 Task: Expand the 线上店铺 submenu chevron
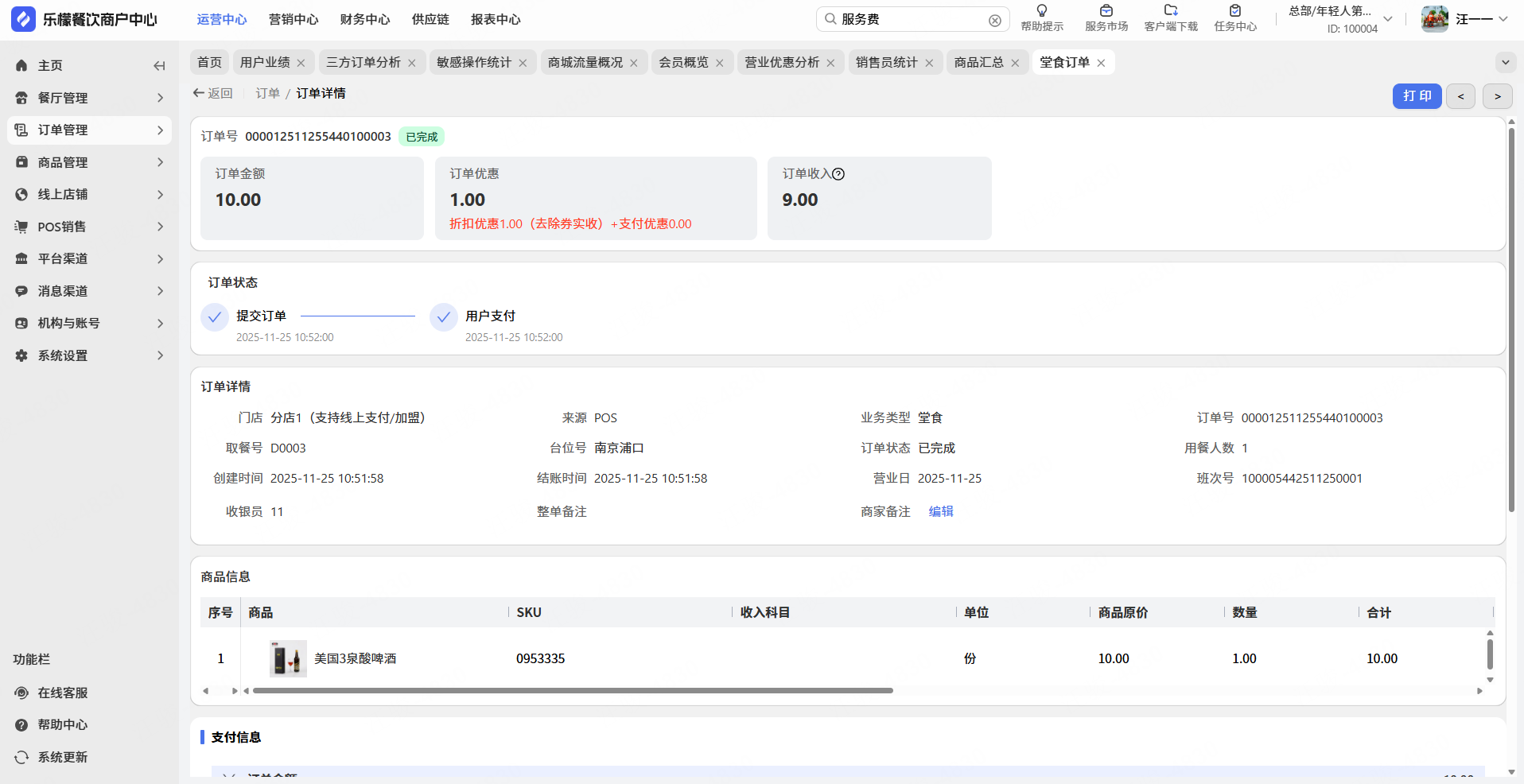click(x=160, y=194)
